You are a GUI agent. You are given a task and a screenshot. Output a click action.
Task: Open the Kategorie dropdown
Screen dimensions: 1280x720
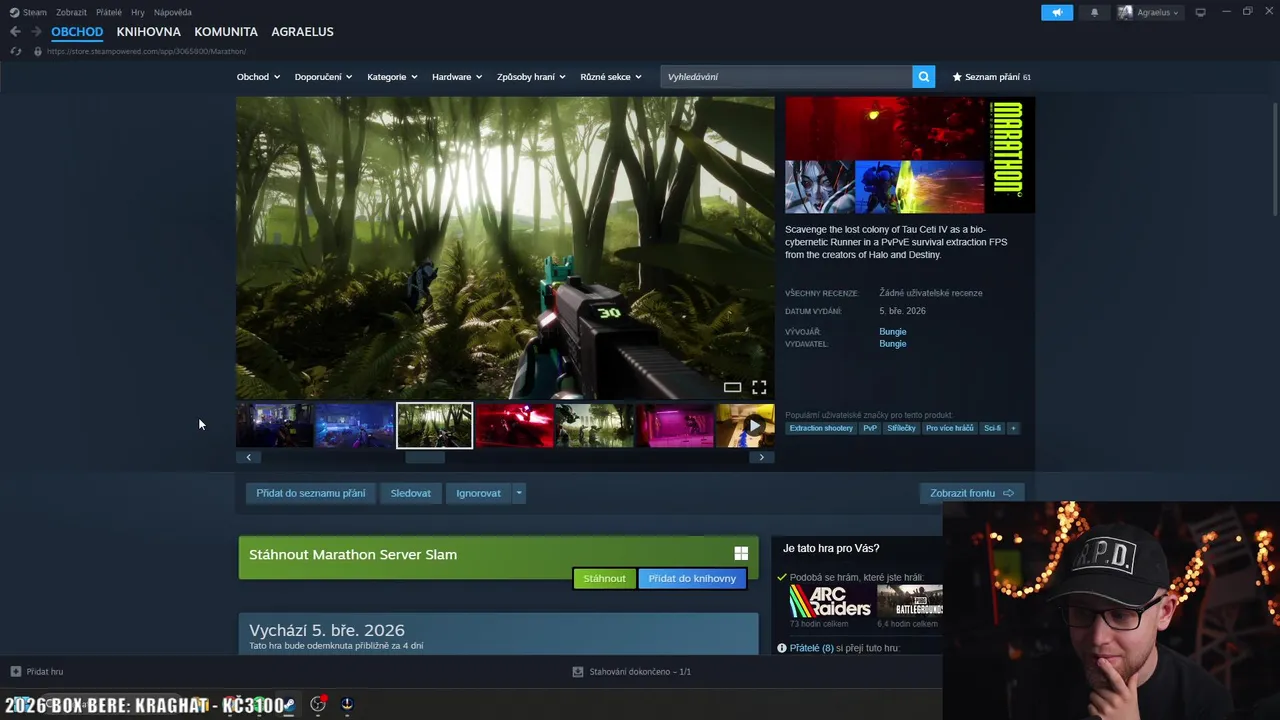pyautogui.click(x=392, y=77)
